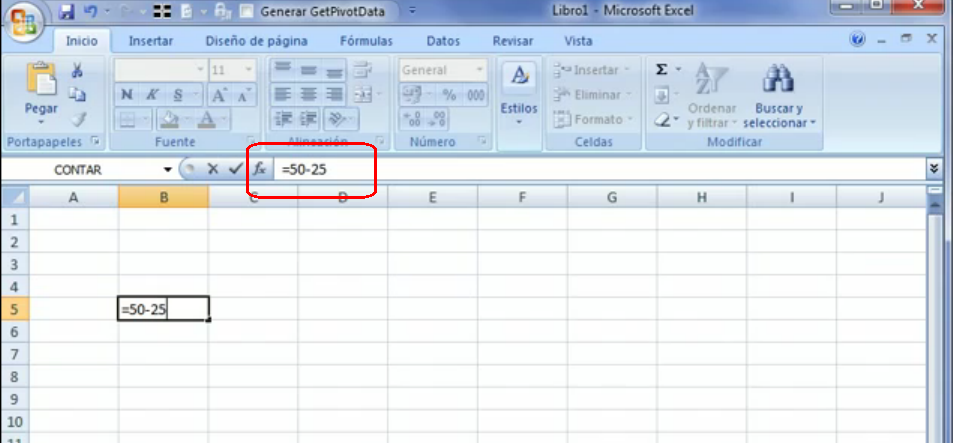Screen dimensions: 953x443
Task: Open the Microsoft Excel help icon
Action: pyautogui.click(x=857, y=41)
